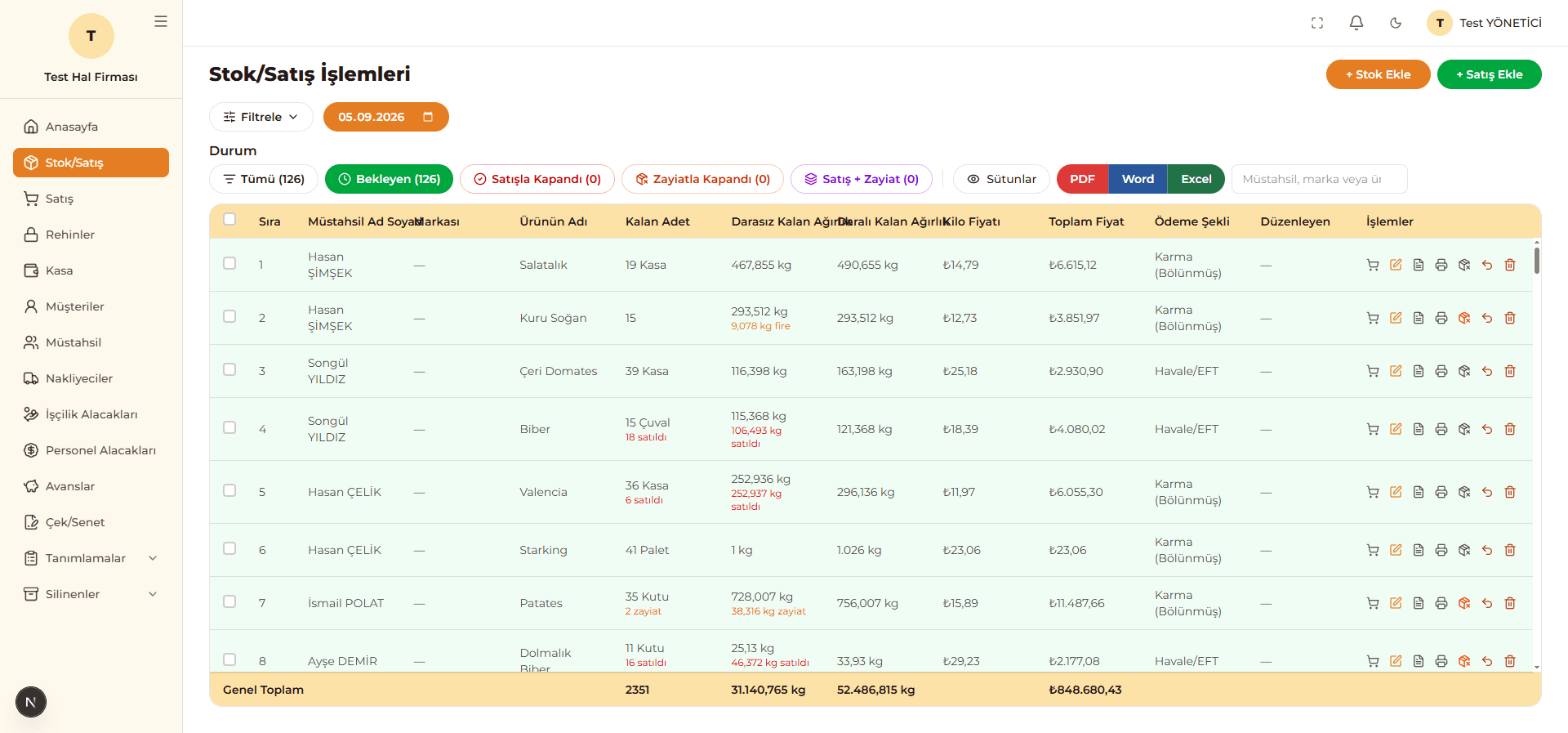Image resolution: width=1568 pixels, height=733 pixels.
Task: Select Zayiatla Kapandı (0) filter
Action: coord(702,179)
